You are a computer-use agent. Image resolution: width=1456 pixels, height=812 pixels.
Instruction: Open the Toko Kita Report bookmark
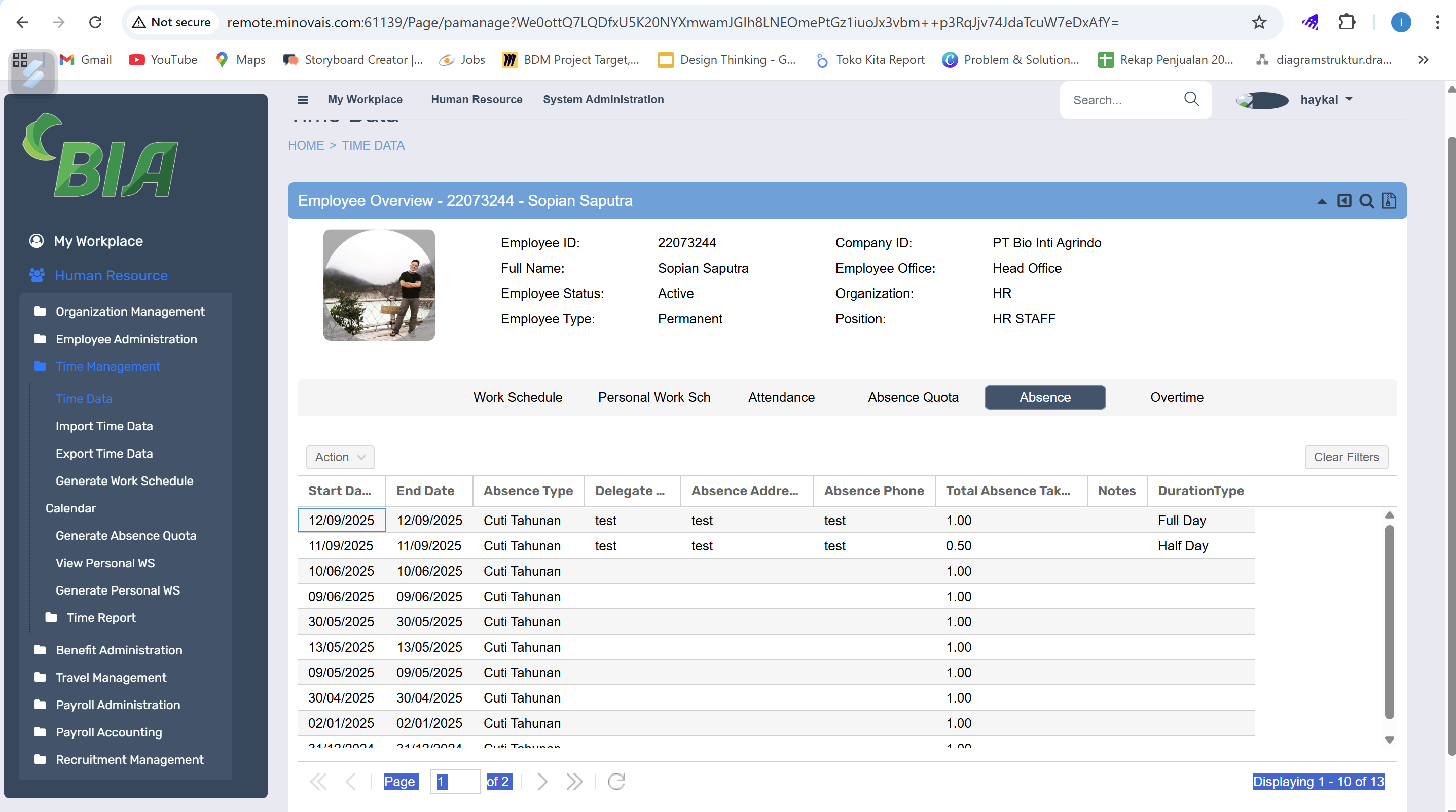pos(870,60)
